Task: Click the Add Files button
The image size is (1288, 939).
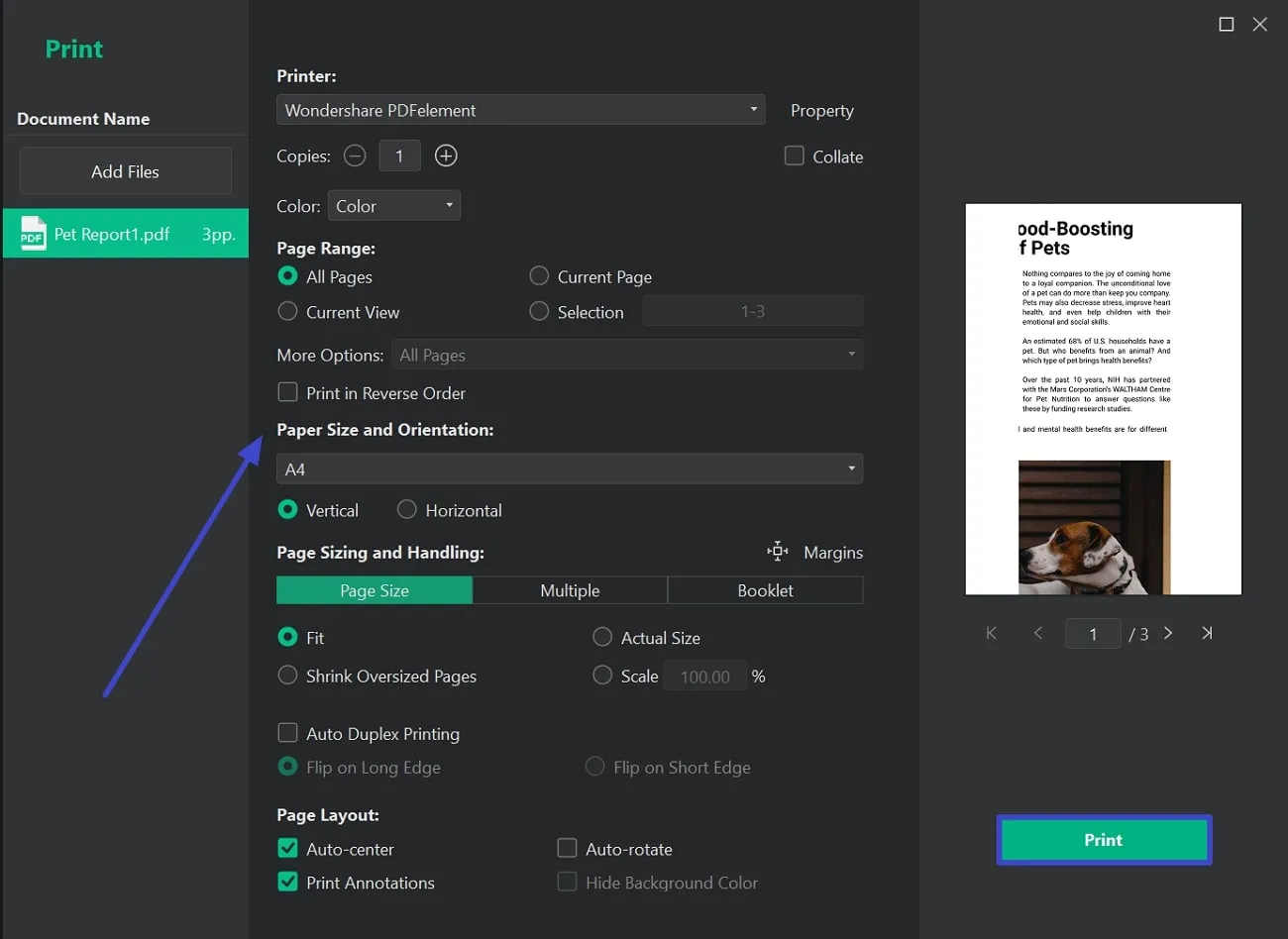Action: pyautogui.click(x=126, y=171)
